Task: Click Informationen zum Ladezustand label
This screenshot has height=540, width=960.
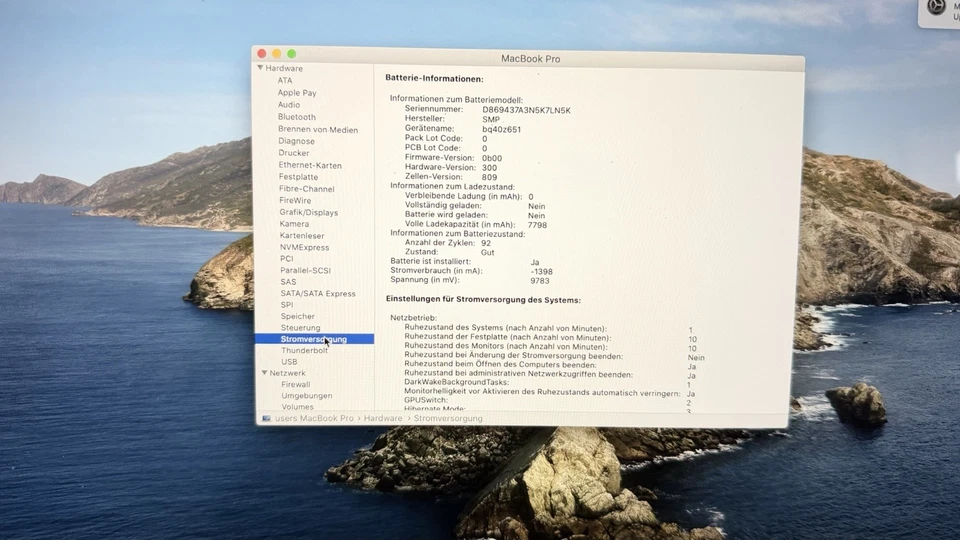Action: coord(452,186)
